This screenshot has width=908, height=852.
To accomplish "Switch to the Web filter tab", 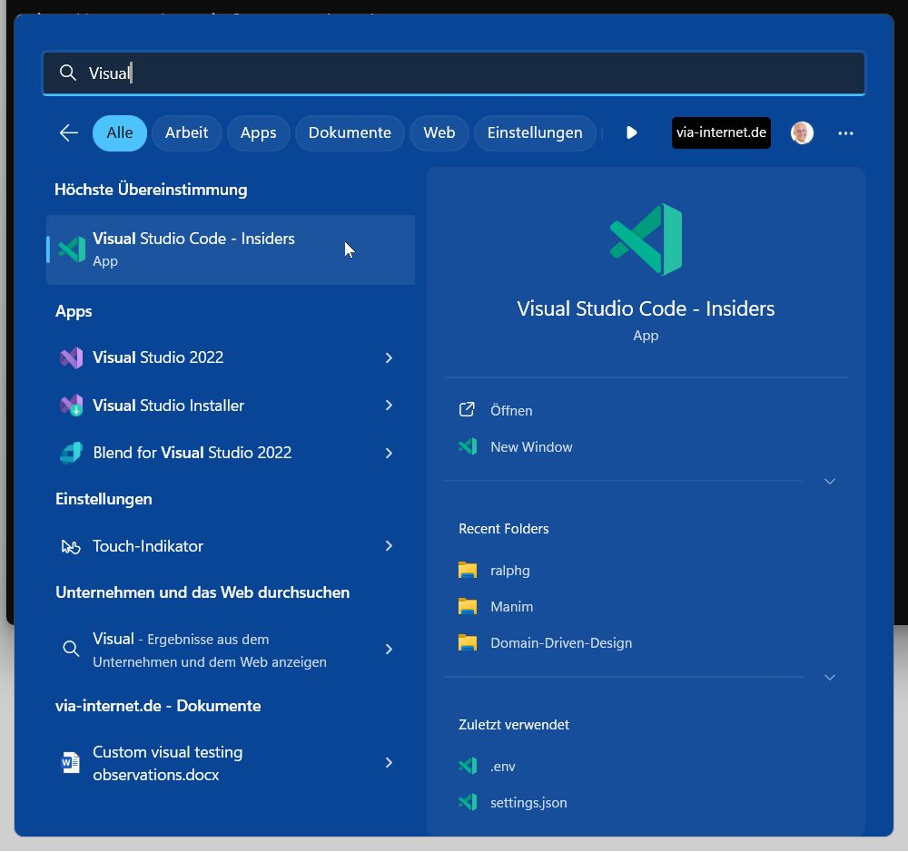I will coord(439,133).
